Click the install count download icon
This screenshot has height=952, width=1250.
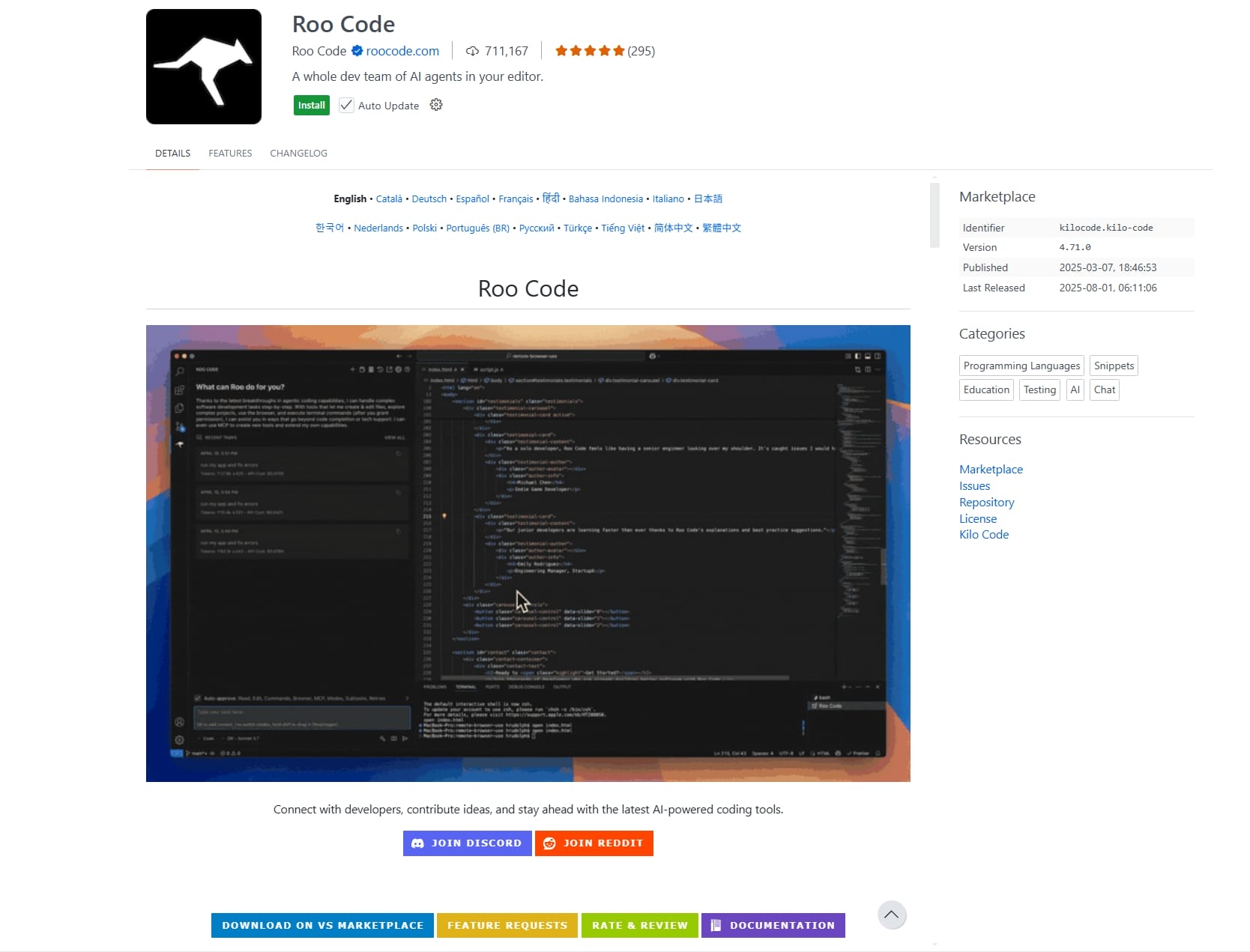(x=472, y=51)
